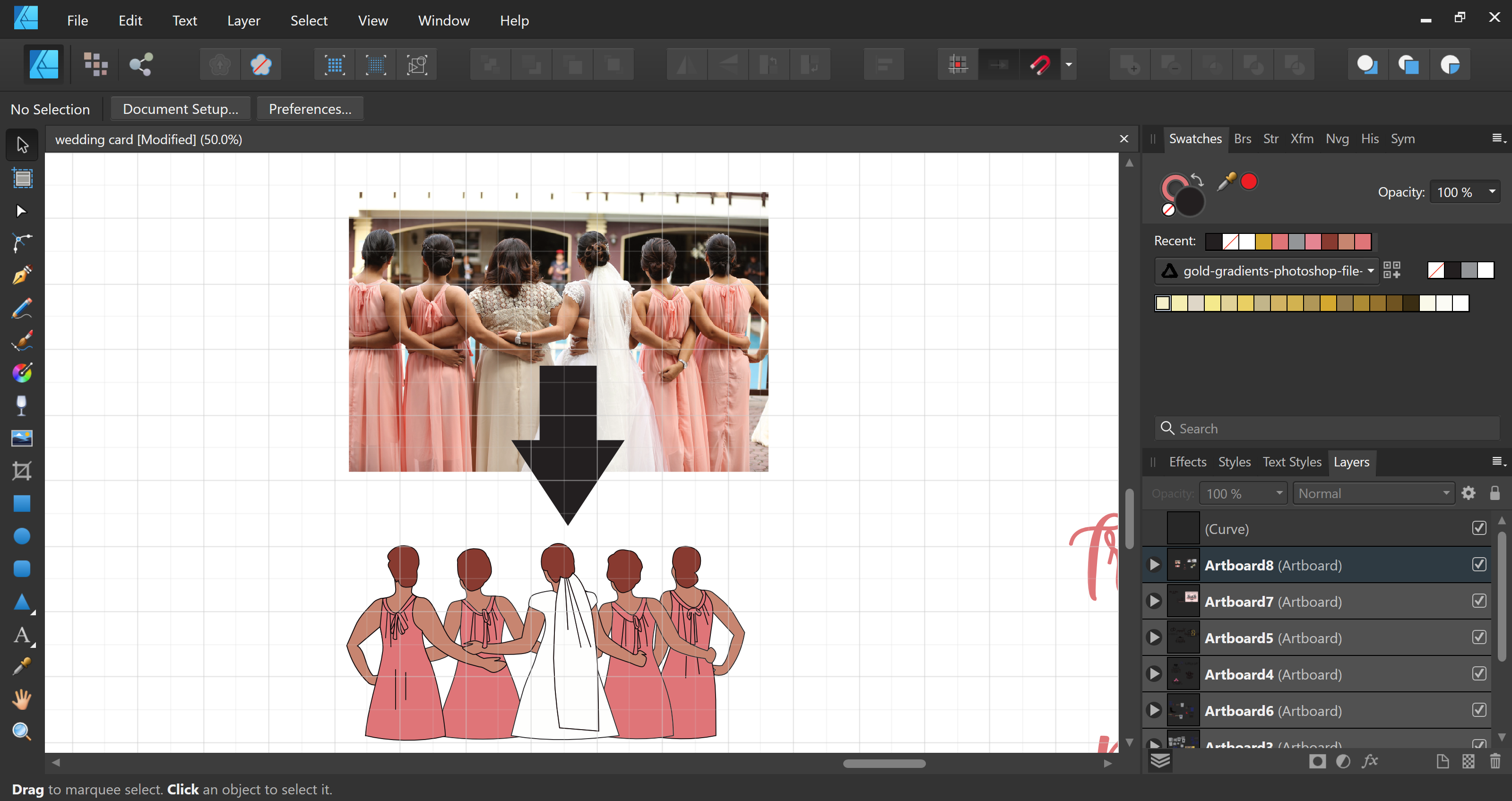Viewport: 1512px width, 801px height.
Task: Click the Document Setup button
Action: click(180, 109)
